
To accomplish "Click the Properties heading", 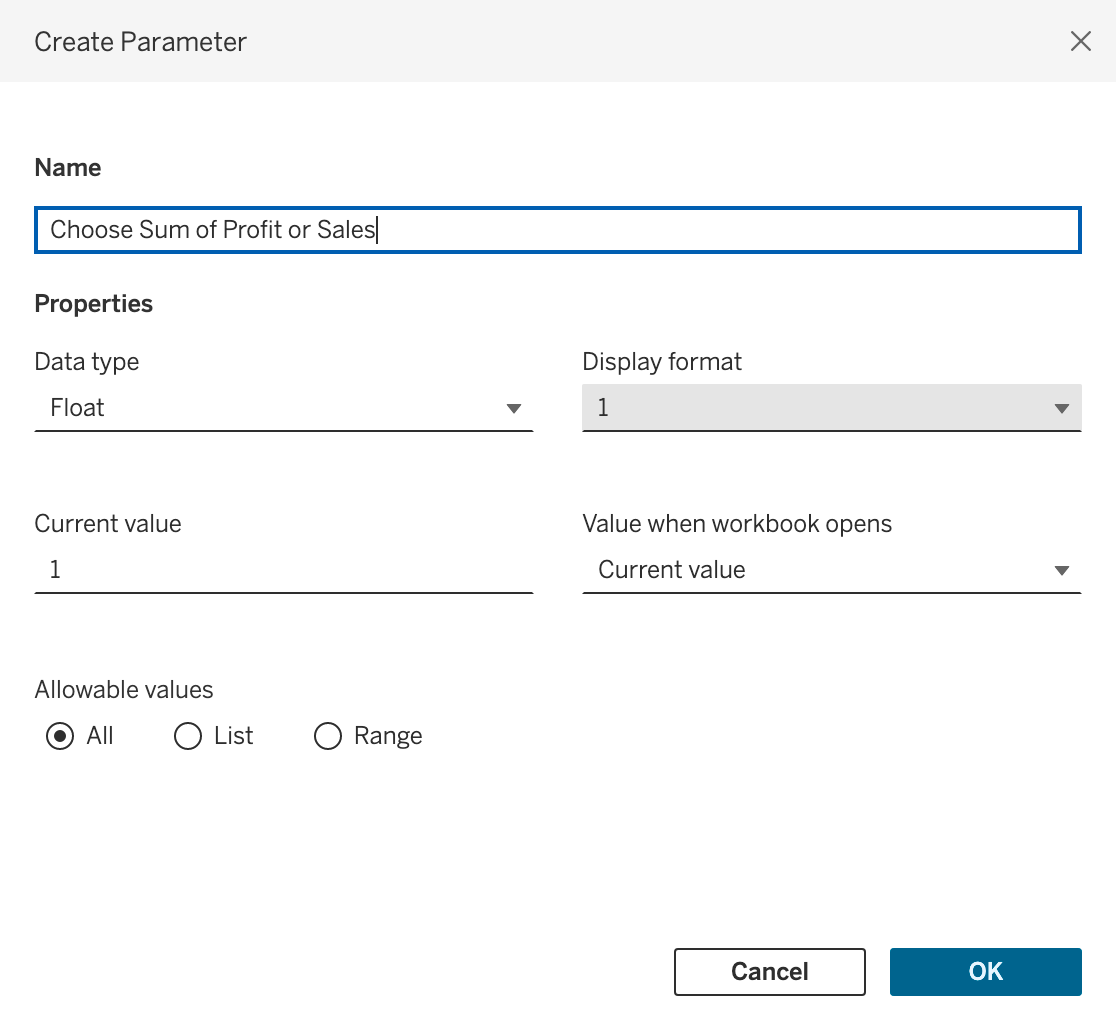I will [x=93, y=303].
